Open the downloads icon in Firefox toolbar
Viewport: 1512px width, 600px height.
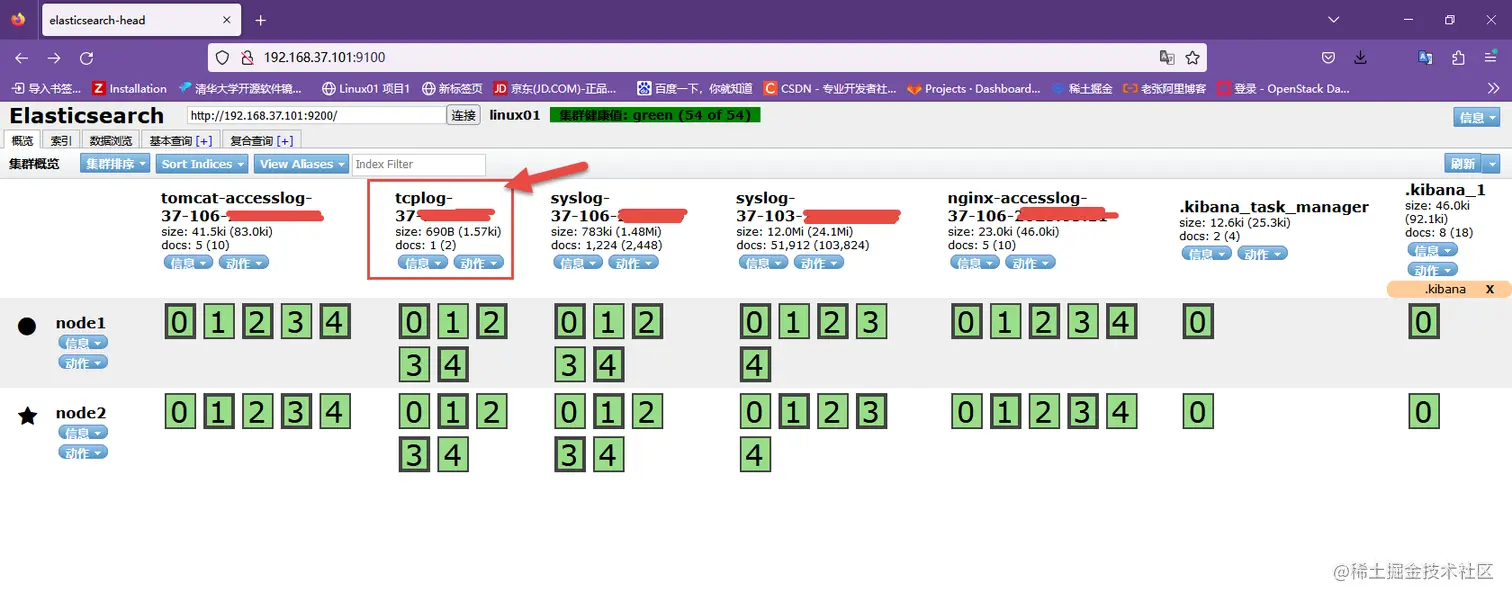coord(1360,58)
